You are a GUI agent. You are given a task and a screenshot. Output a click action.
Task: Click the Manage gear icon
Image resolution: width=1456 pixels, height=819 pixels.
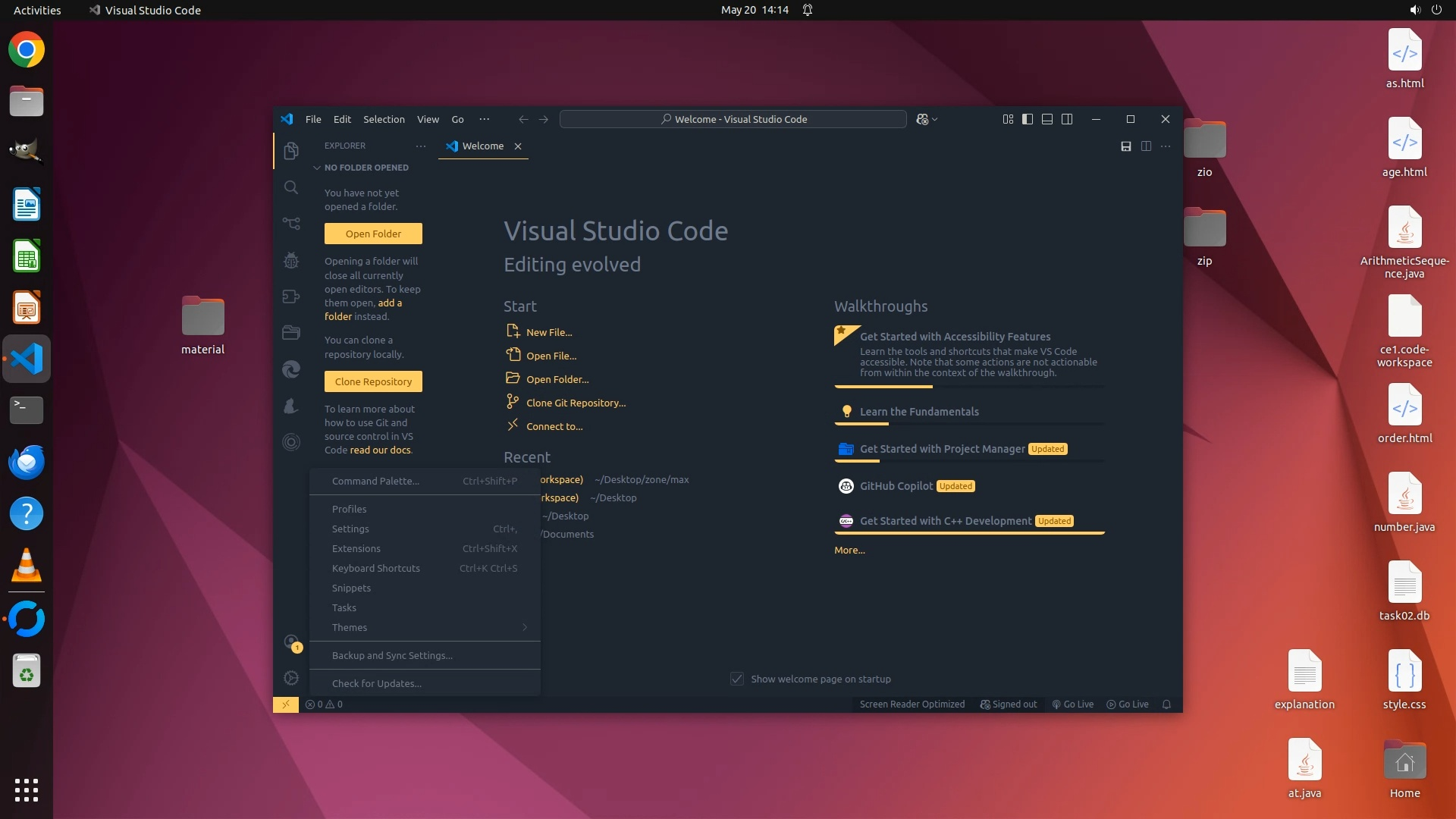291,679
